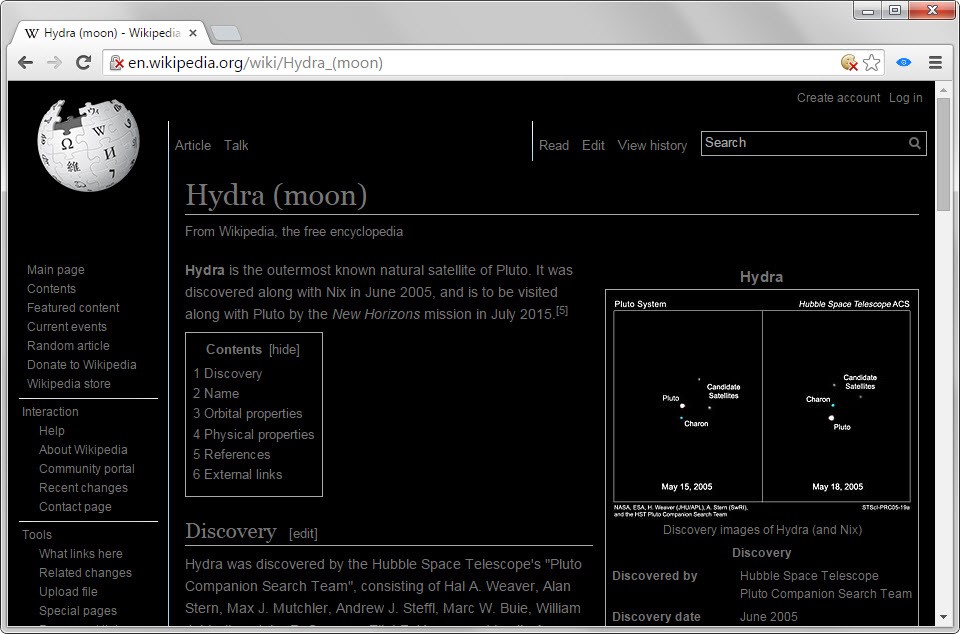The image size is (960, 634).
Task: Bookmark this page with the star icon
Action: pyautogui.click(x=871, y=62)
